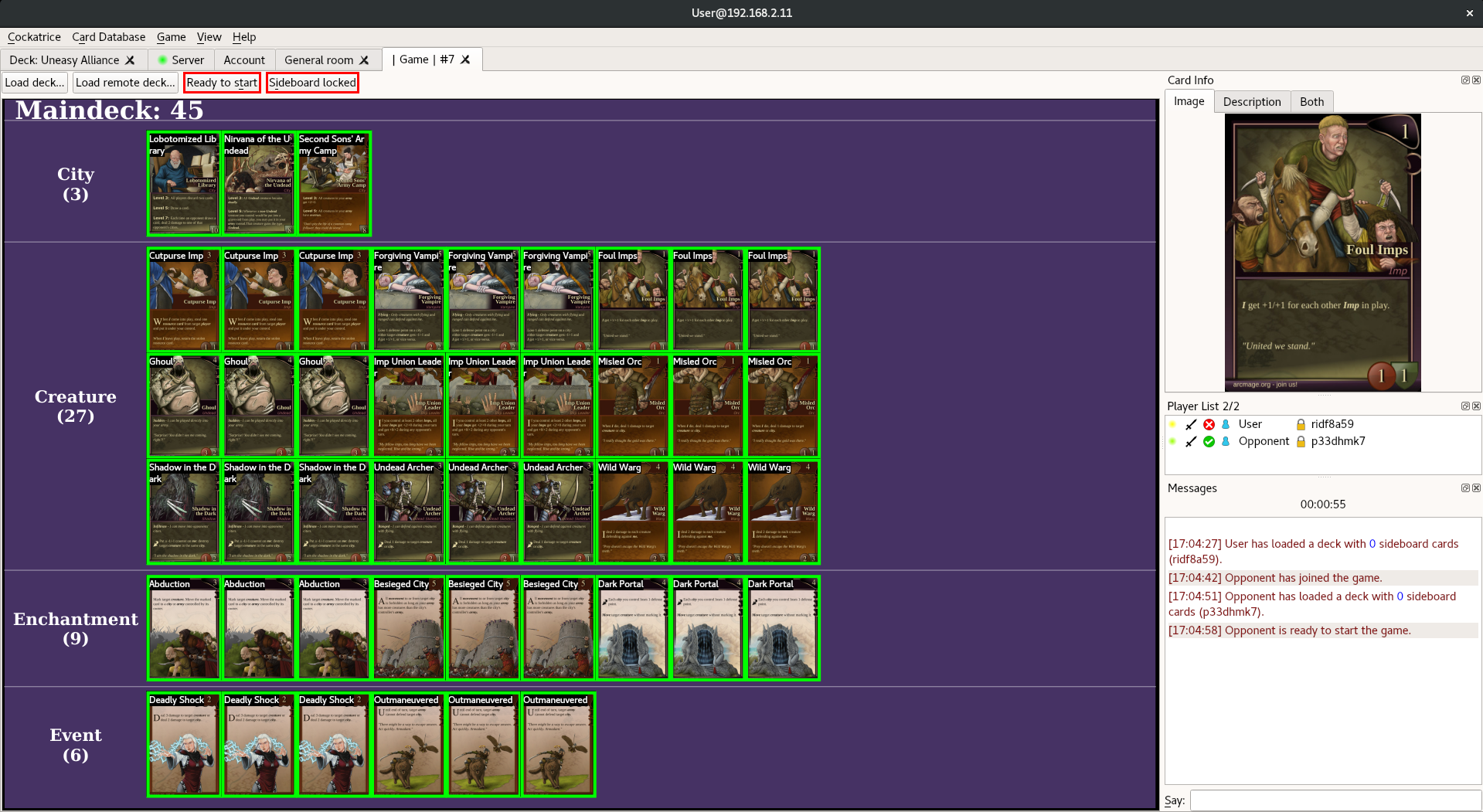Open the Game menu
The height and width of the screenshot is (812, 1483).
click(x=171, y=37)
